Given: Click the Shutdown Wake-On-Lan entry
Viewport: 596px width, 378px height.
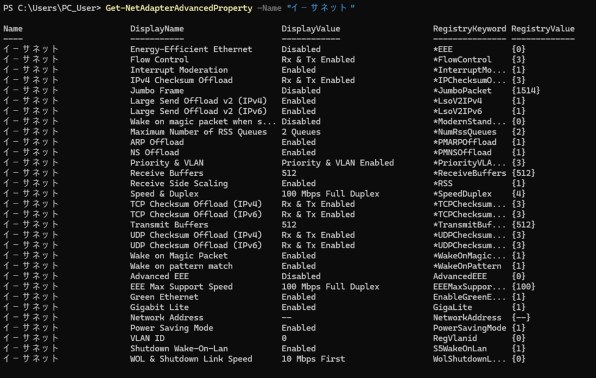Looking at the screenshot, I should pos(179,349).
